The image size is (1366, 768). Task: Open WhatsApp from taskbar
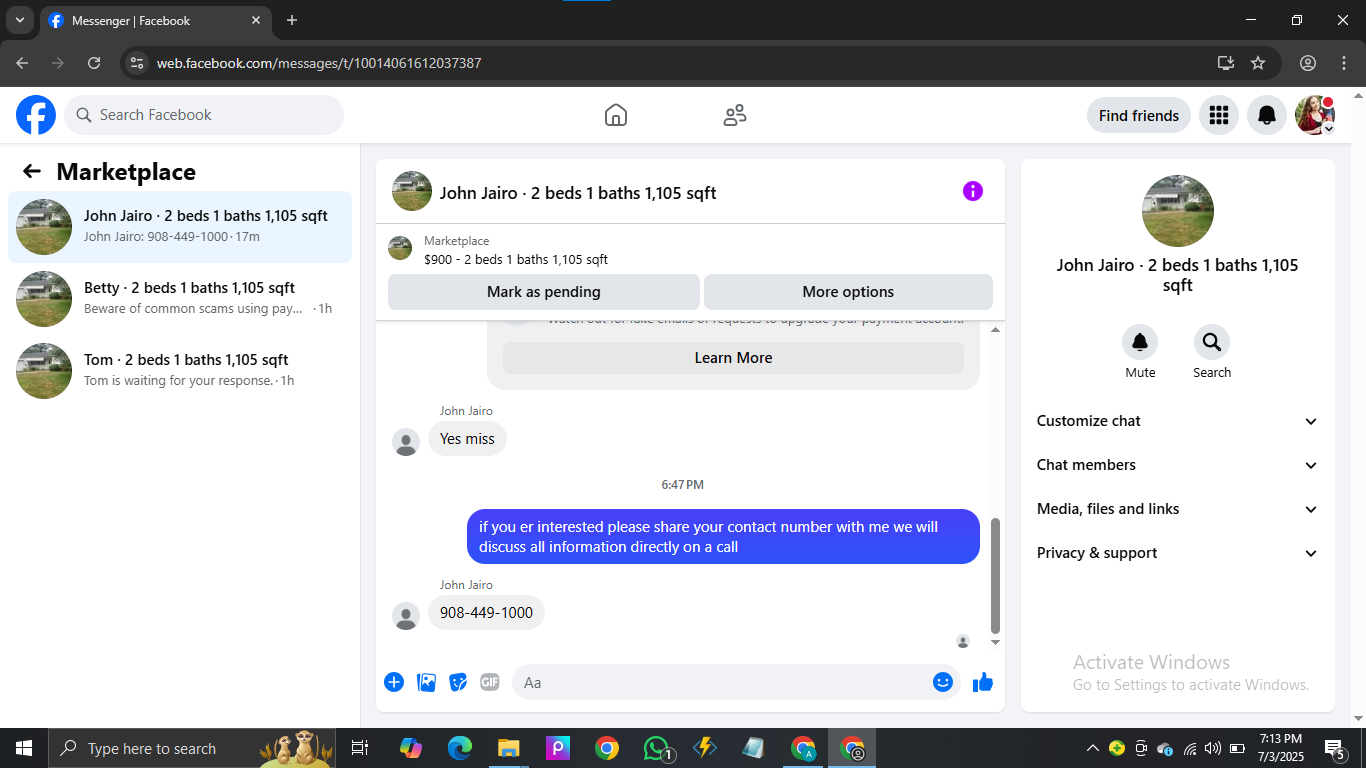click(x=656, y=748)
